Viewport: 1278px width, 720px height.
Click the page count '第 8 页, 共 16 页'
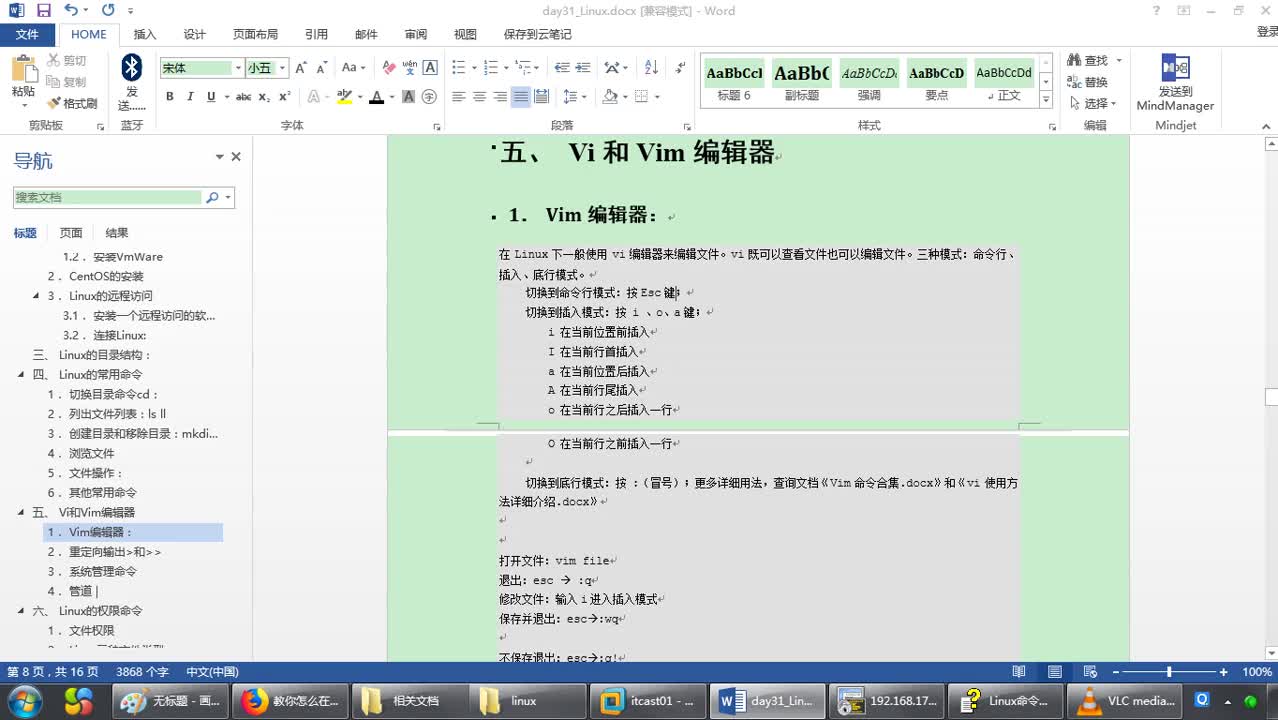pos(53,672)
